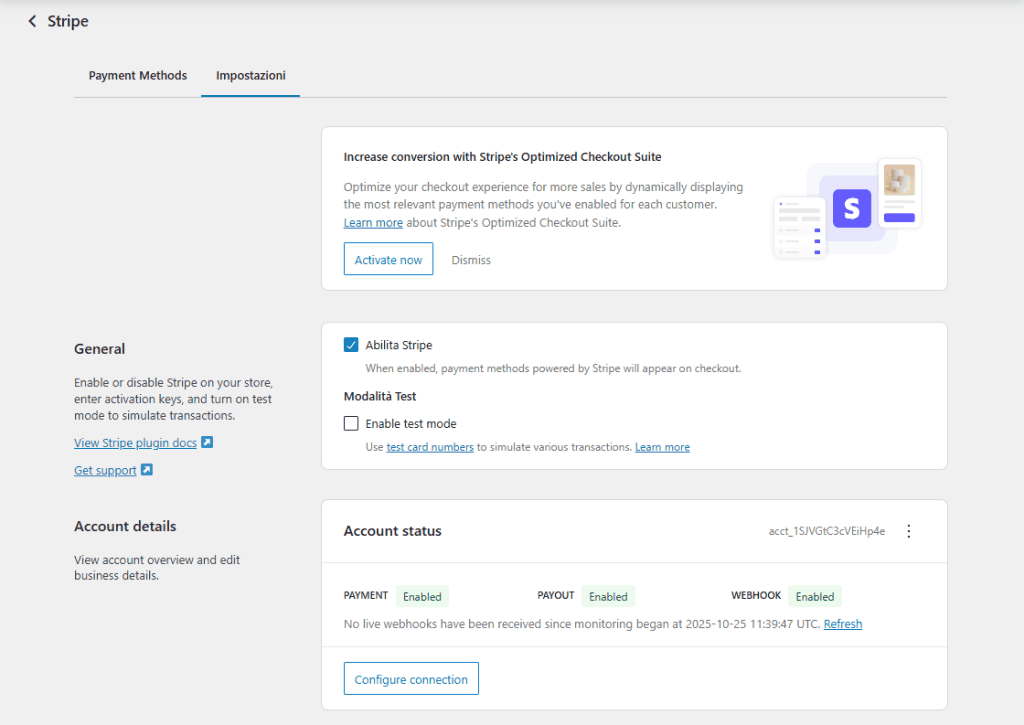Switch to the Payment Methods tab
This screenshot has height=725, width=1024.
tap(137, 75)
